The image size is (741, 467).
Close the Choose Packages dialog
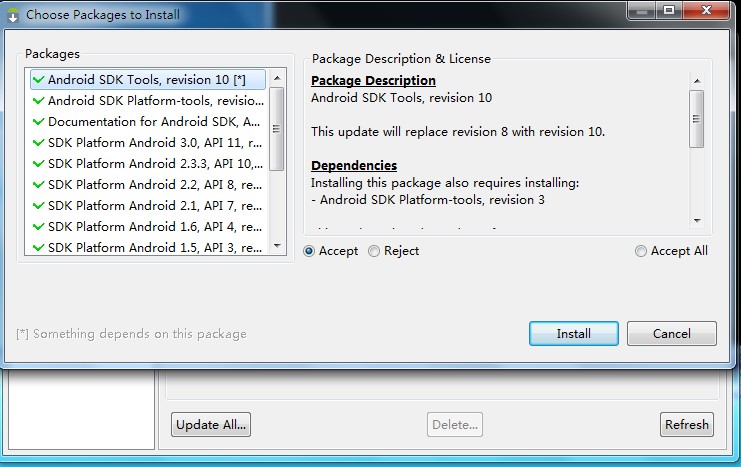click(x=706, y=10)
